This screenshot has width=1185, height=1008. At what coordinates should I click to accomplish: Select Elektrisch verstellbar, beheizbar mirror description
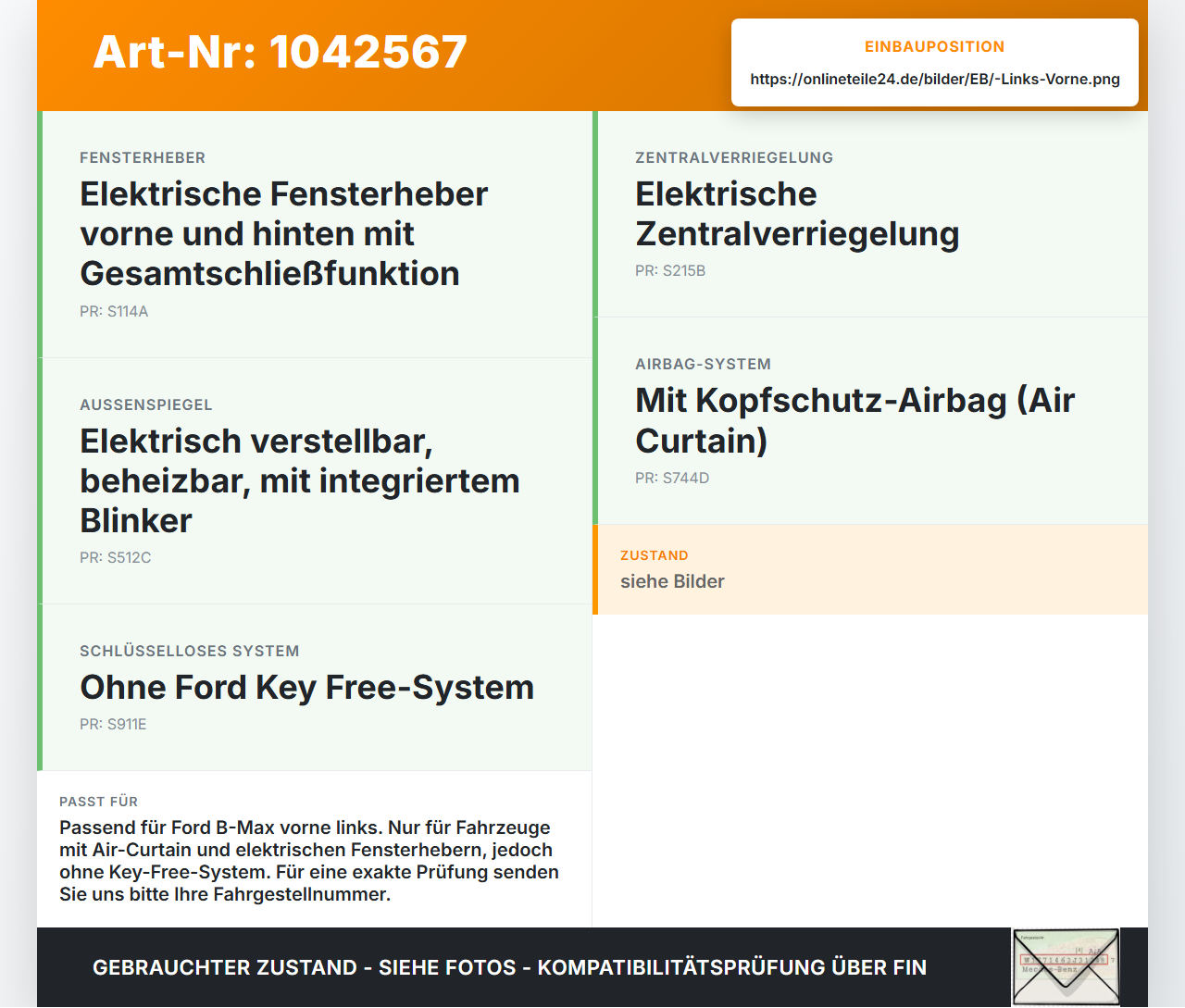300,480
